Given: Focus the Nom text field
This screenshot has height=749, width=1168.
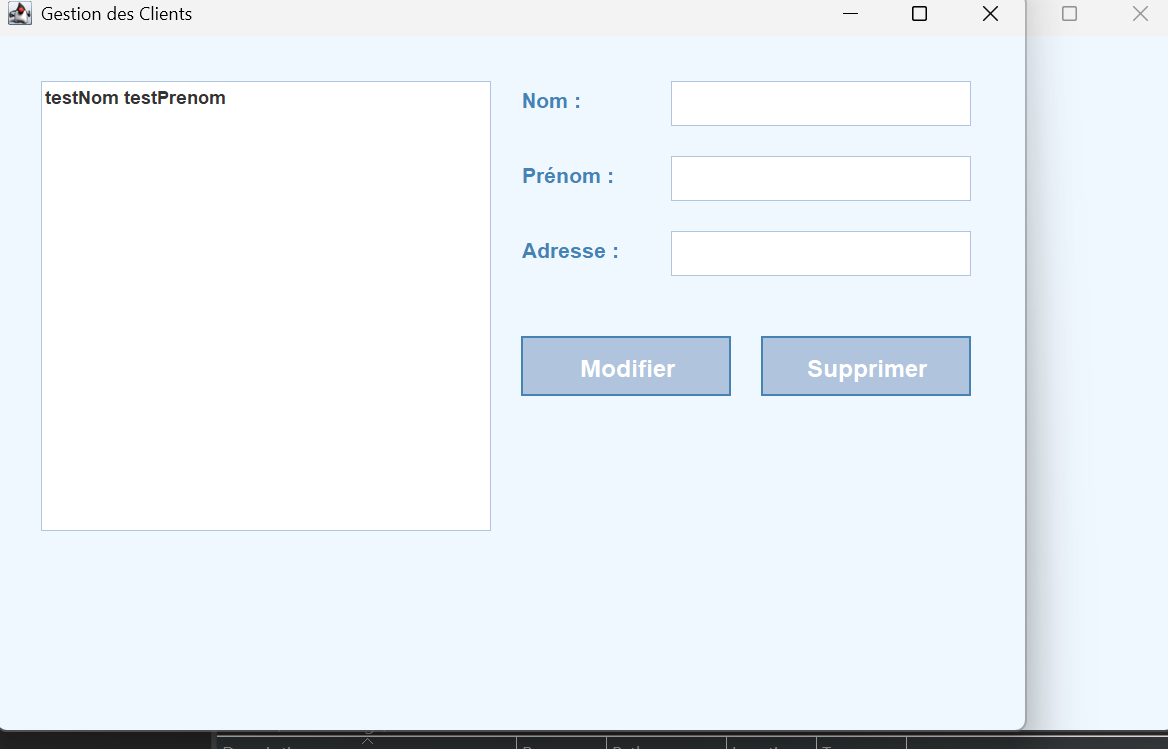Looking at the screenshot, I should click(820, 104).
